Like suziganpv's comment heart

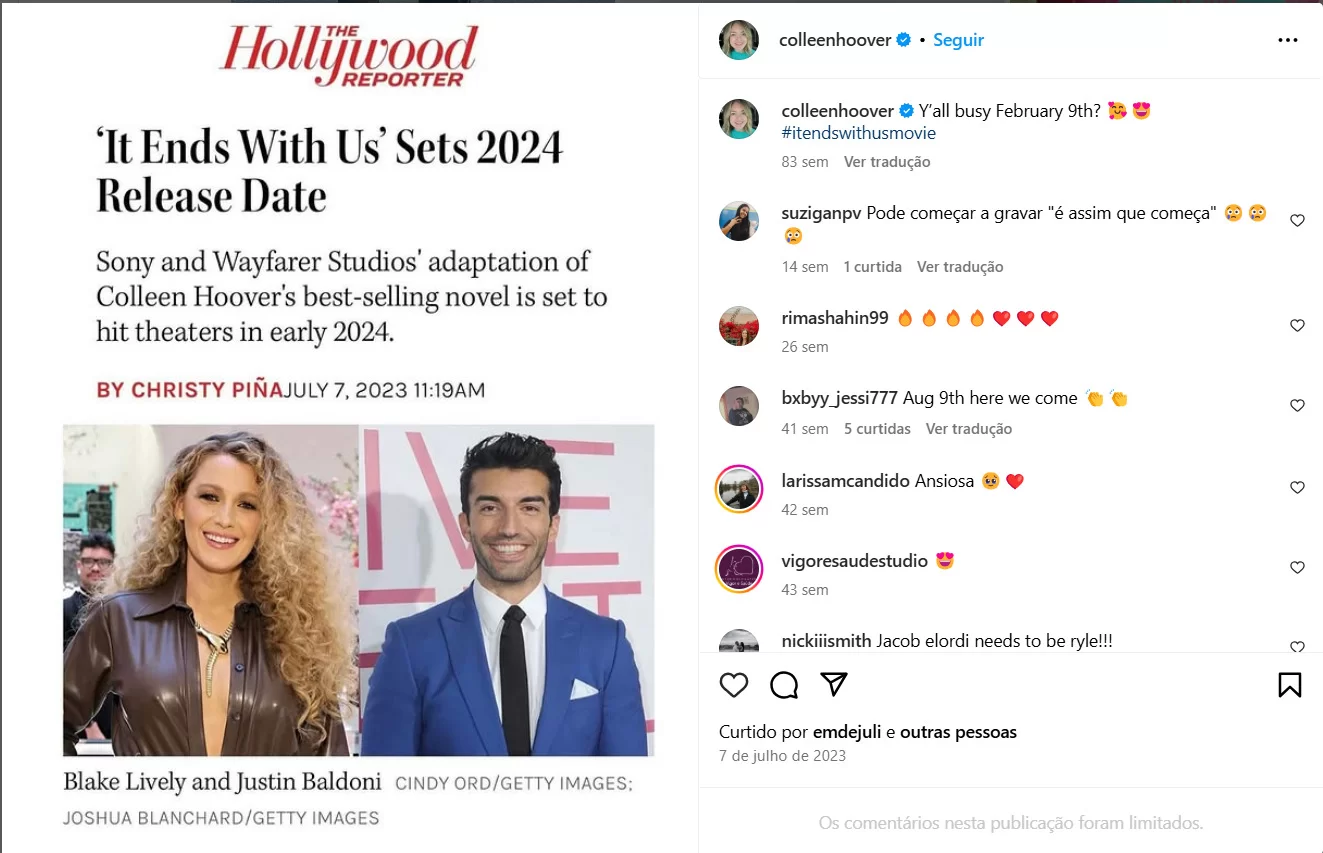tap(1297, 221)
